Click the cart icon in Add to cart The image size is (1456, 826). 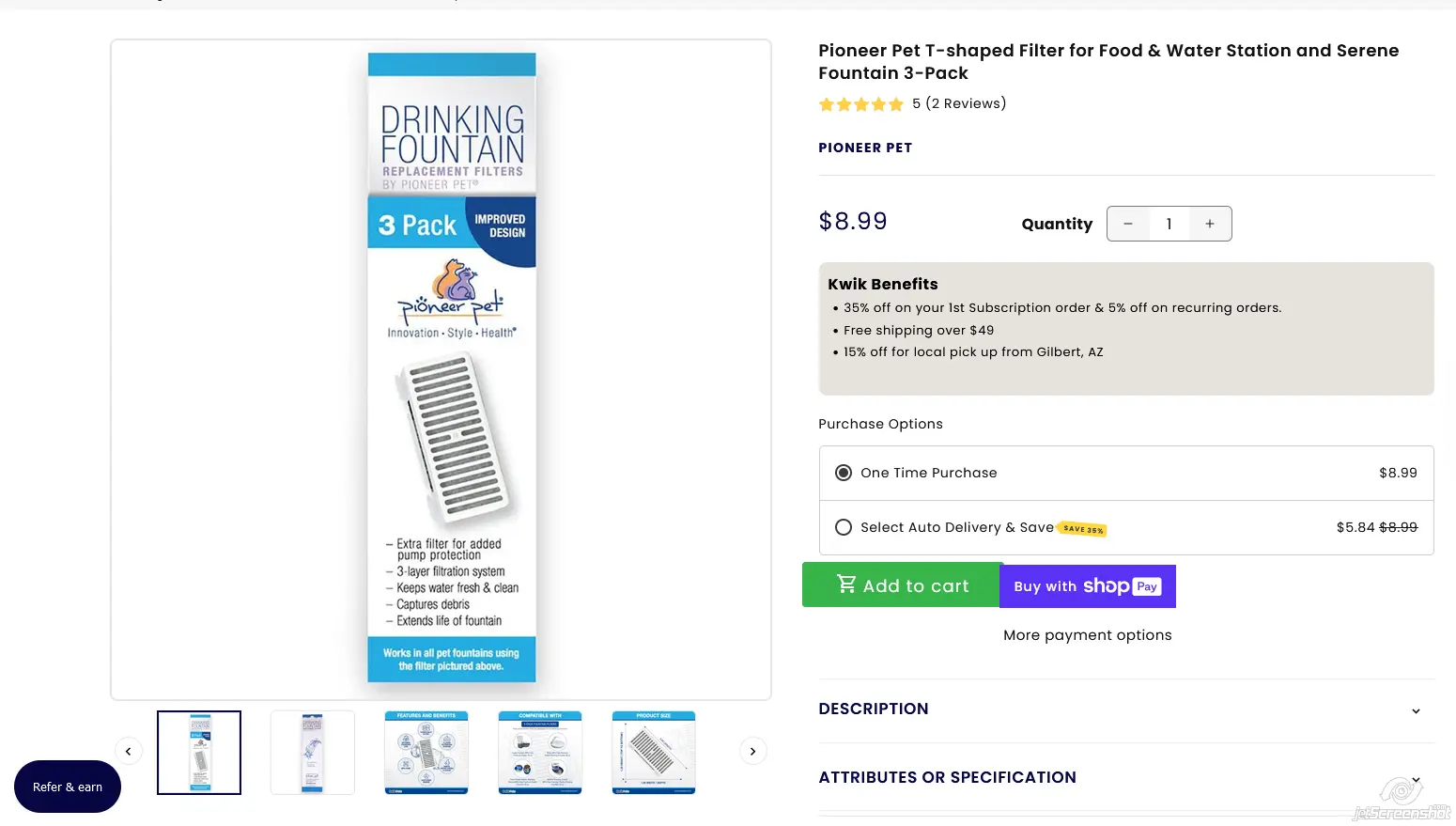point(846,584)
